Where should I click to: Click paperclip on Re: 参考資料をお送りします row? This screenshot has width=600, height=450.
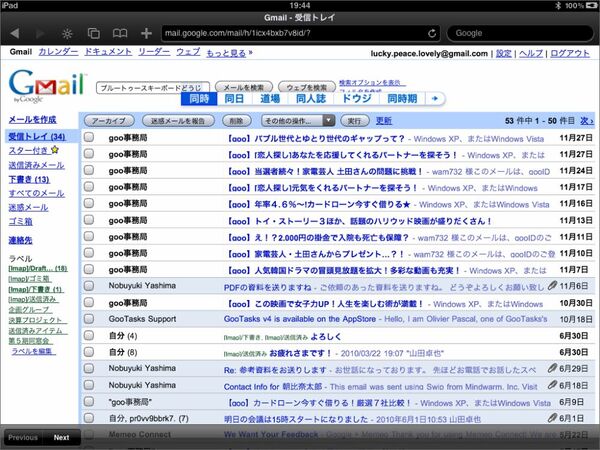coord(552,368)
